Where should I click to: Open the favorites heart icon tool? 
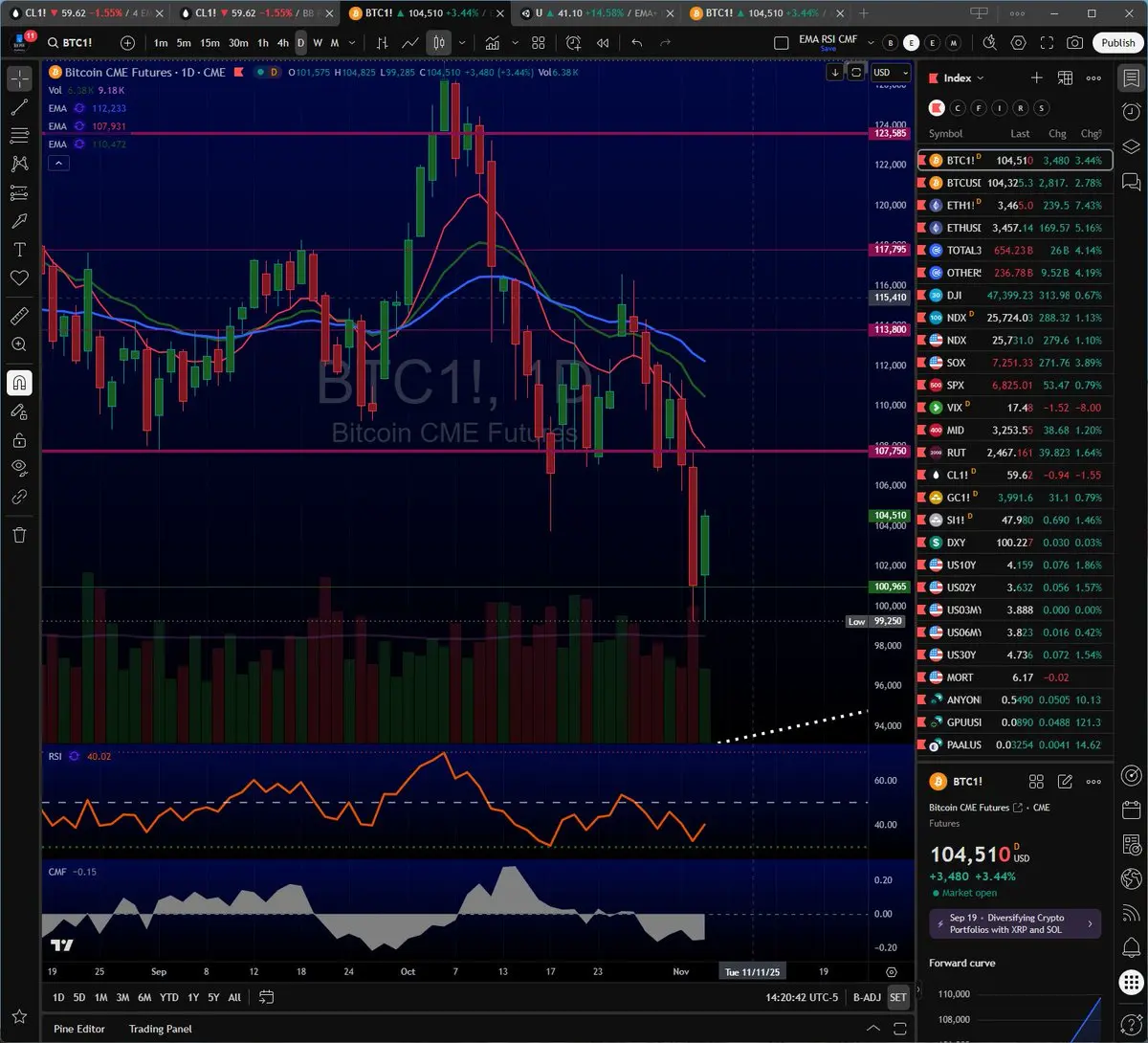tap(19, 278)
